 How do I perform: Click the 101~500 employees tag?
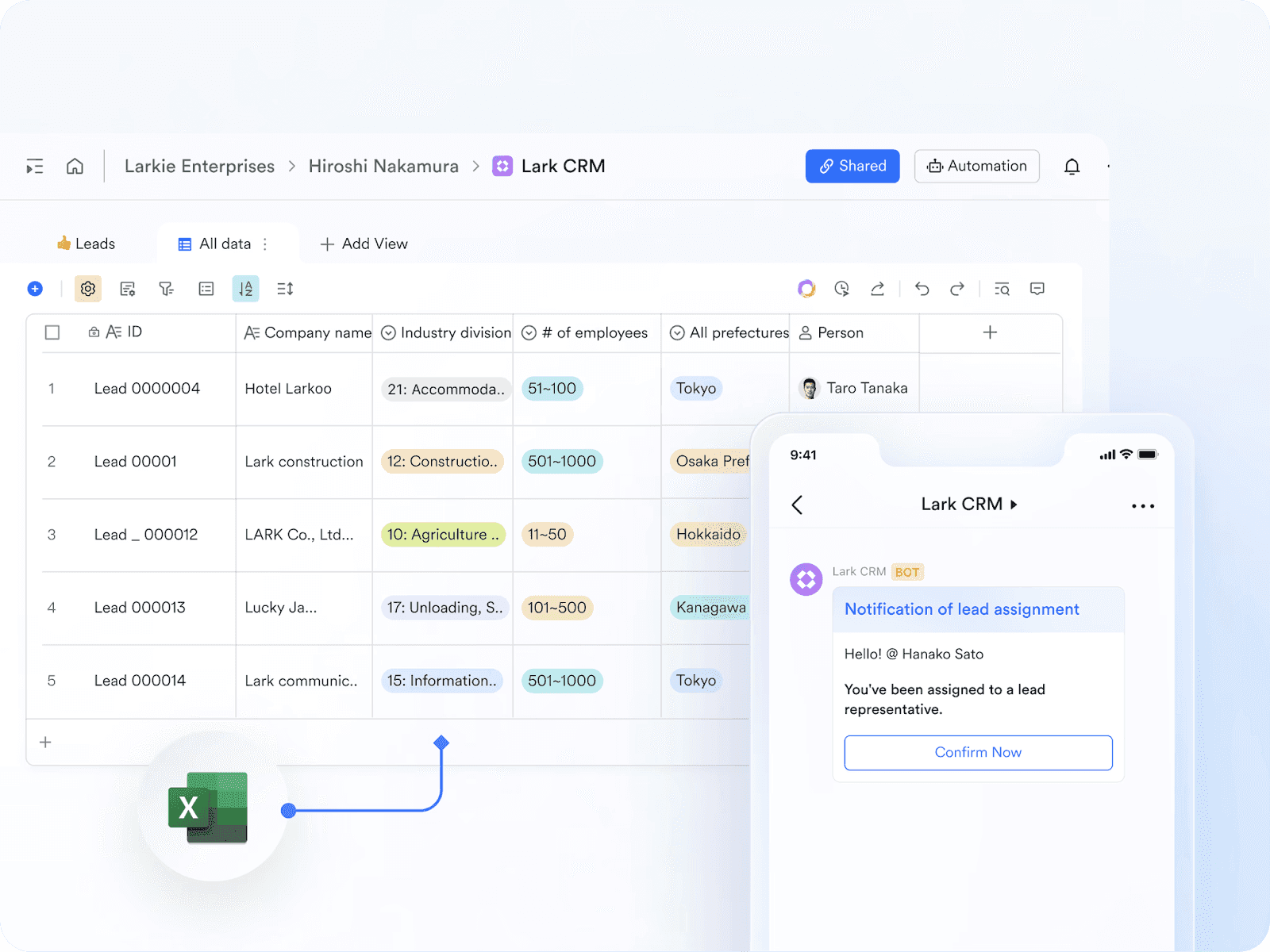click(556, 608)
